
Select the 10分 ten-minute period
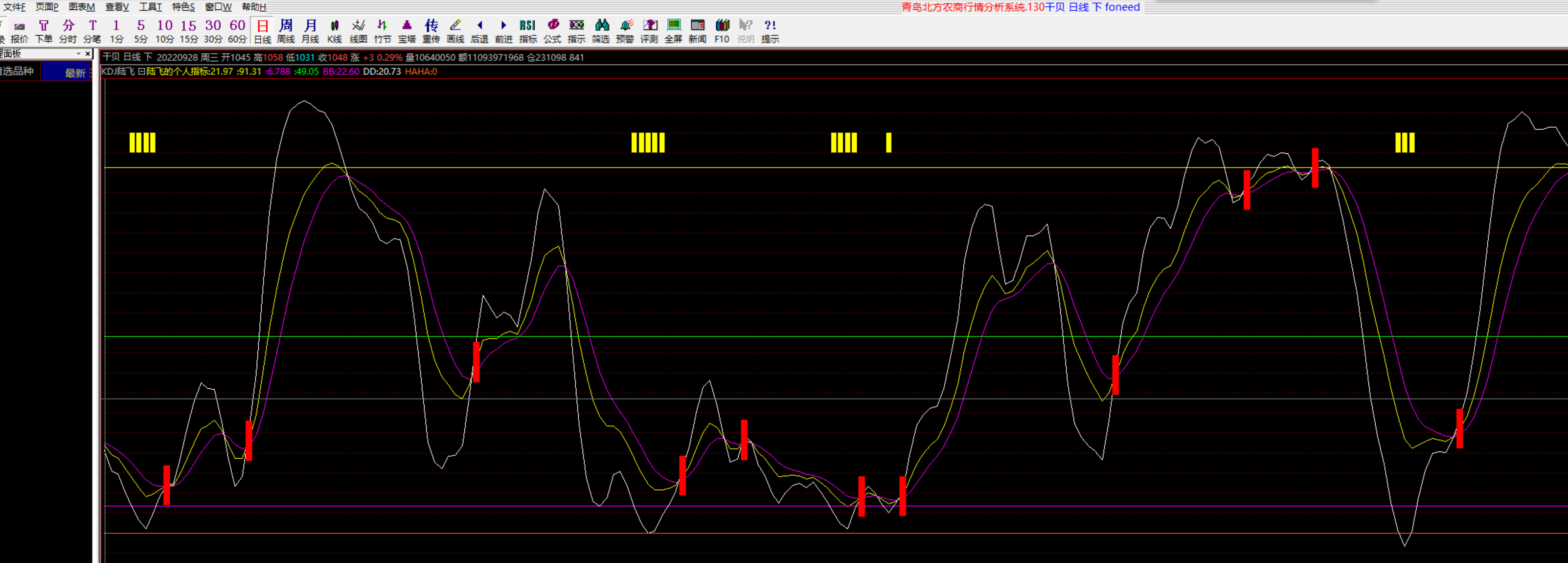tap(164, 32)
